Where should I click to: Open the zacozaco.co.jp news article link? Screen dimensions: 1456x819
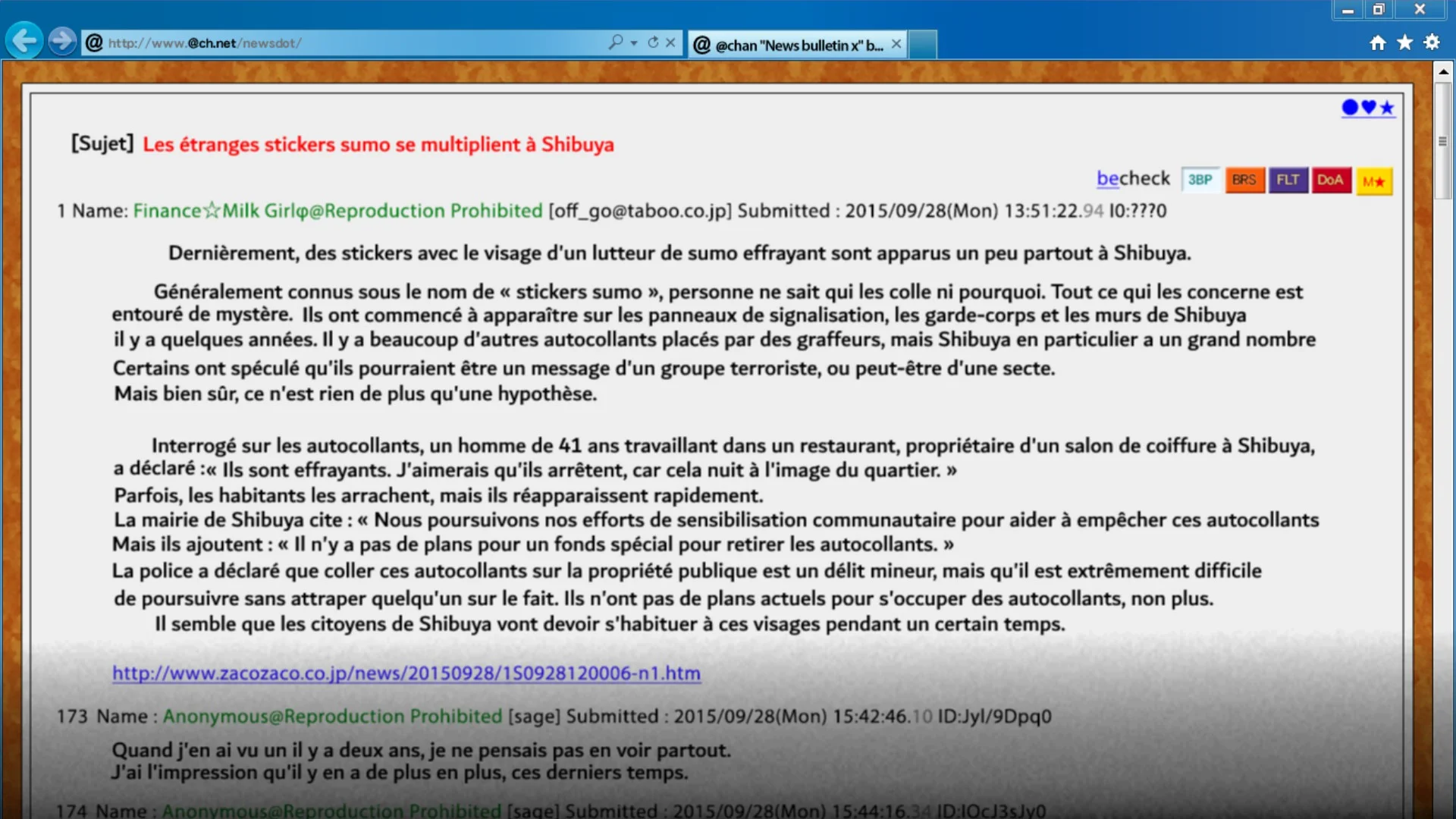click(406, 673)
